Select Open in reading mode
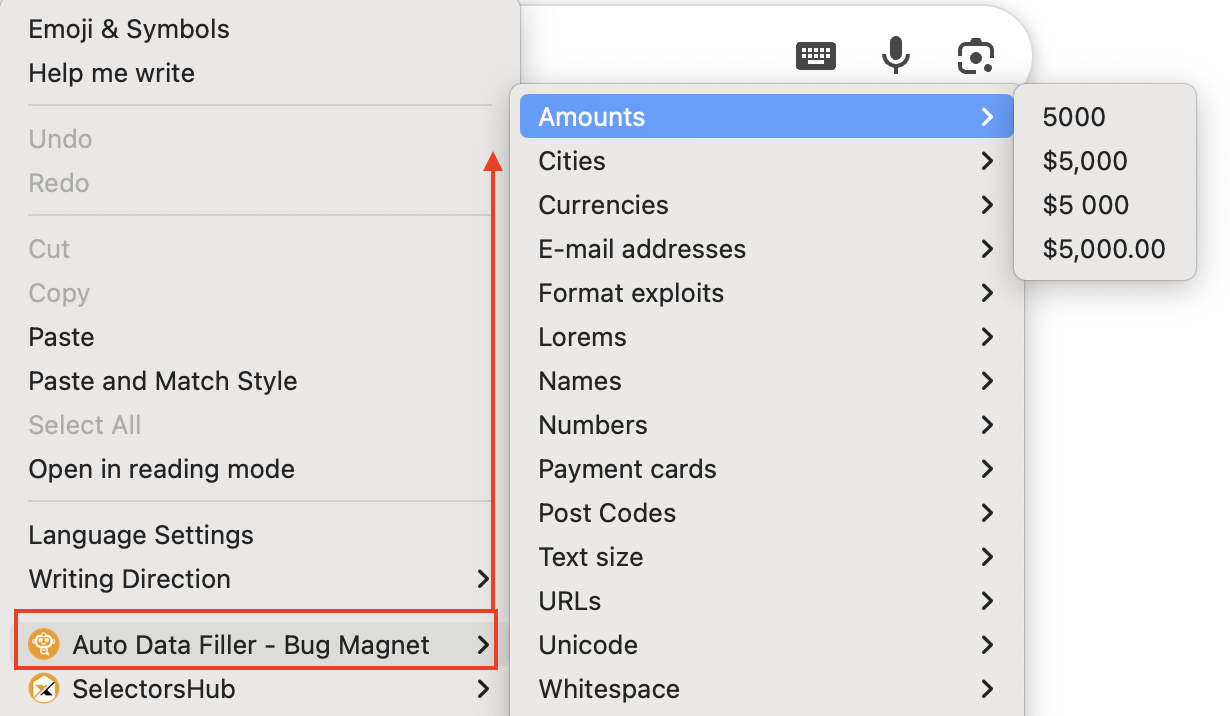 click(162, 469)
